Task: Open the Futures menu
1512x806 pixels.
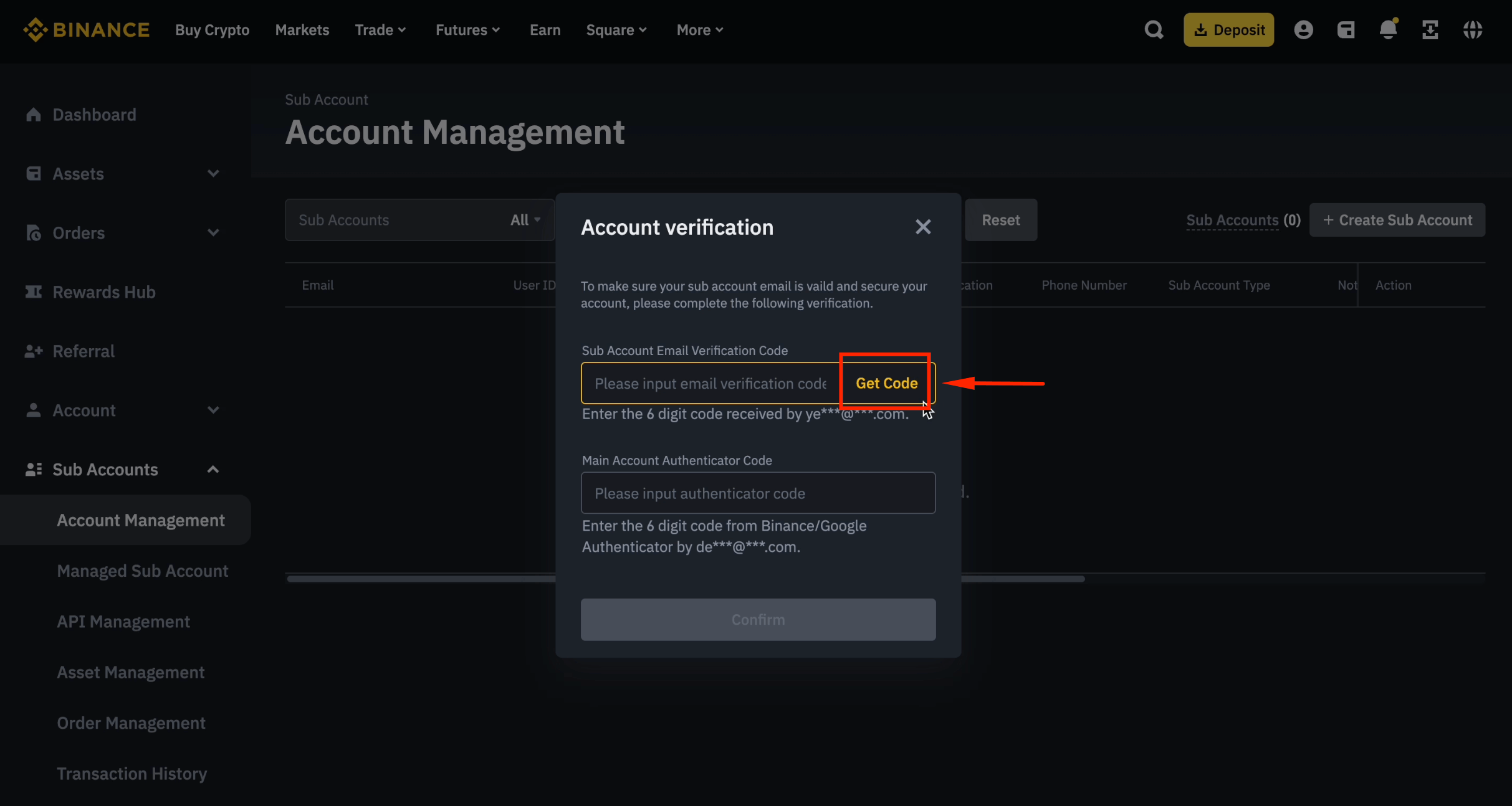Action: pyautogui.click(x=467, y=30)
